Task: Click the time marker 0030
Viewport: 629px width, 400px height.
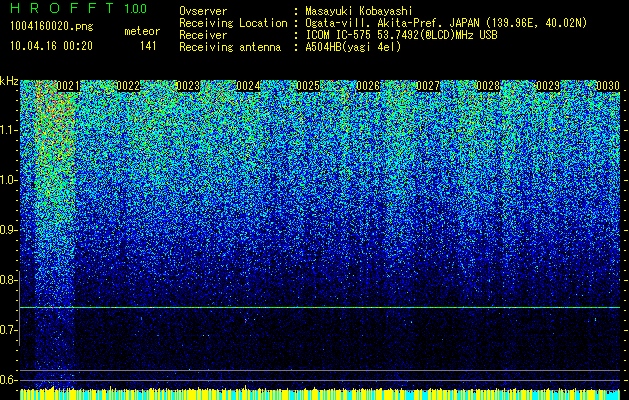Action: click(x=608, y=86)
